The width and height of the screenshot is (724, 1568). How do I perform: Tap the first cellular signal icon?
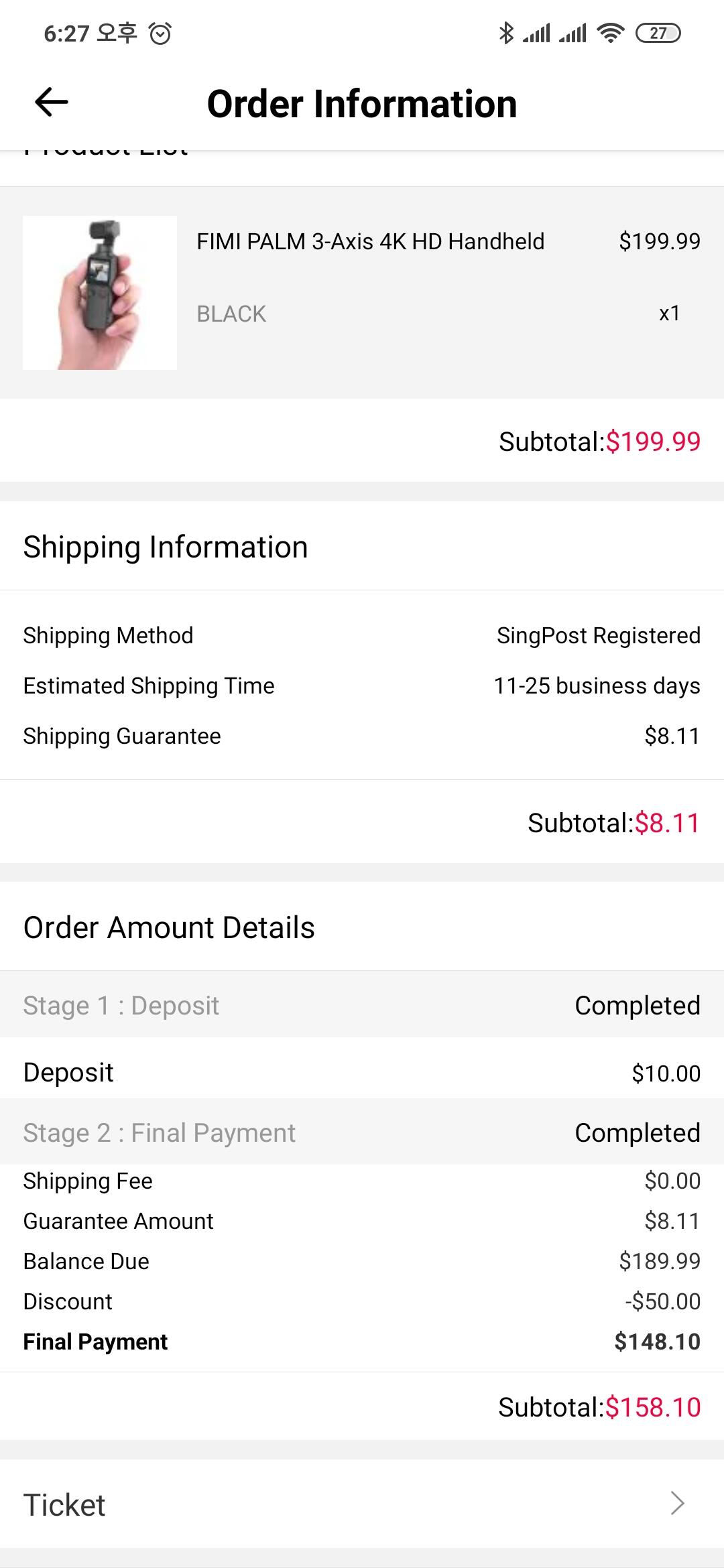536,32
